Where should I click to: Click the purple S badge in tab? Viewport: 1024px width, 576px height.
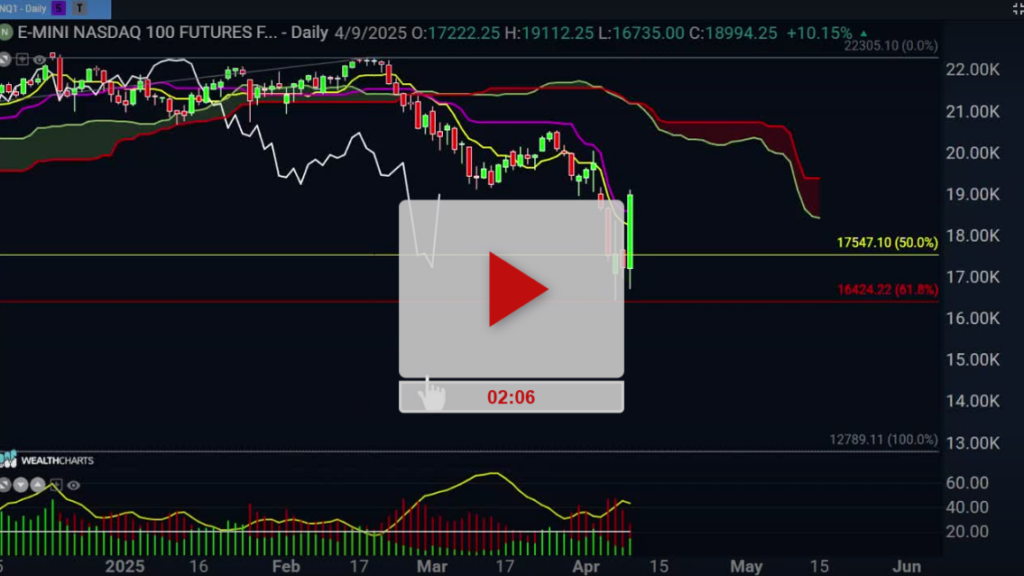59,8
